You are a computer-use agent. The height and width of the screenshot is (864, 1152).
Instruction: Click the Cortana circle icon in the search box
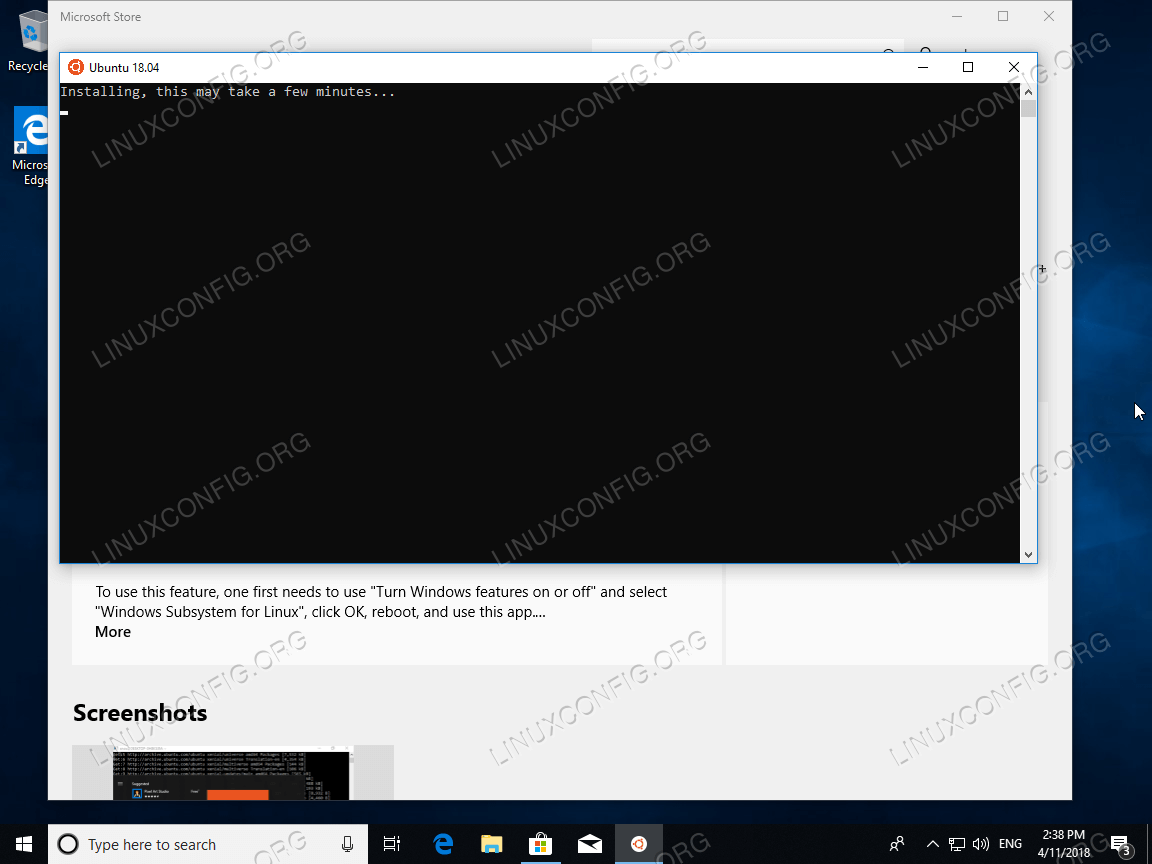[68, 844]
